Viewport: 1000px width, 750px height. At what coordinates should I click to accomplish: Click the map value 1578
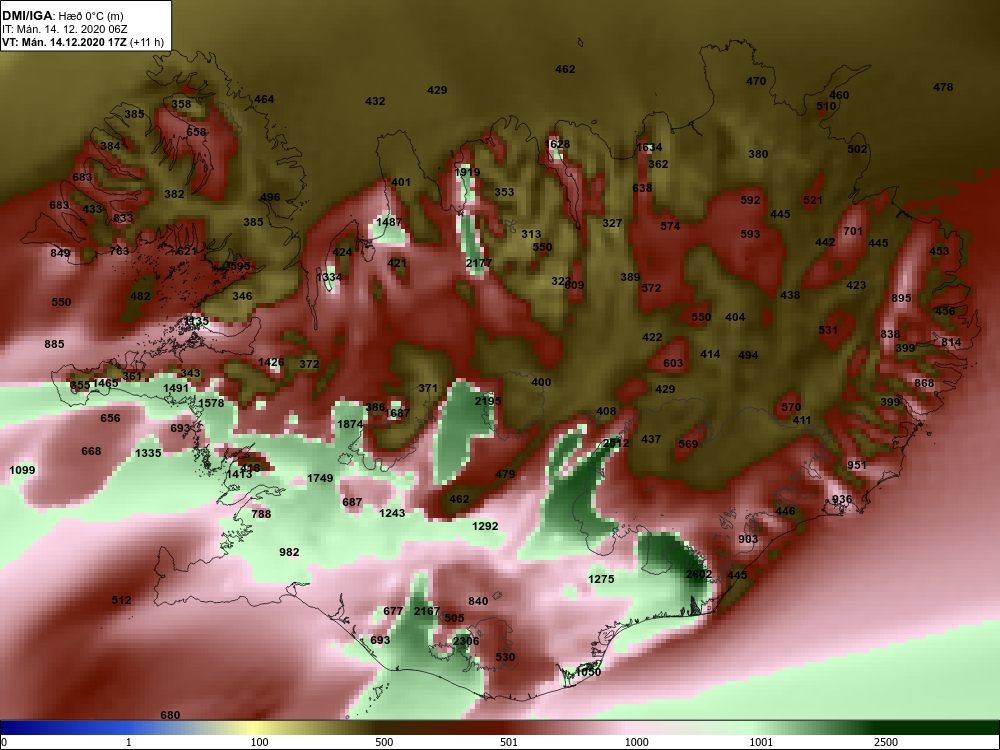click(211, 403)
